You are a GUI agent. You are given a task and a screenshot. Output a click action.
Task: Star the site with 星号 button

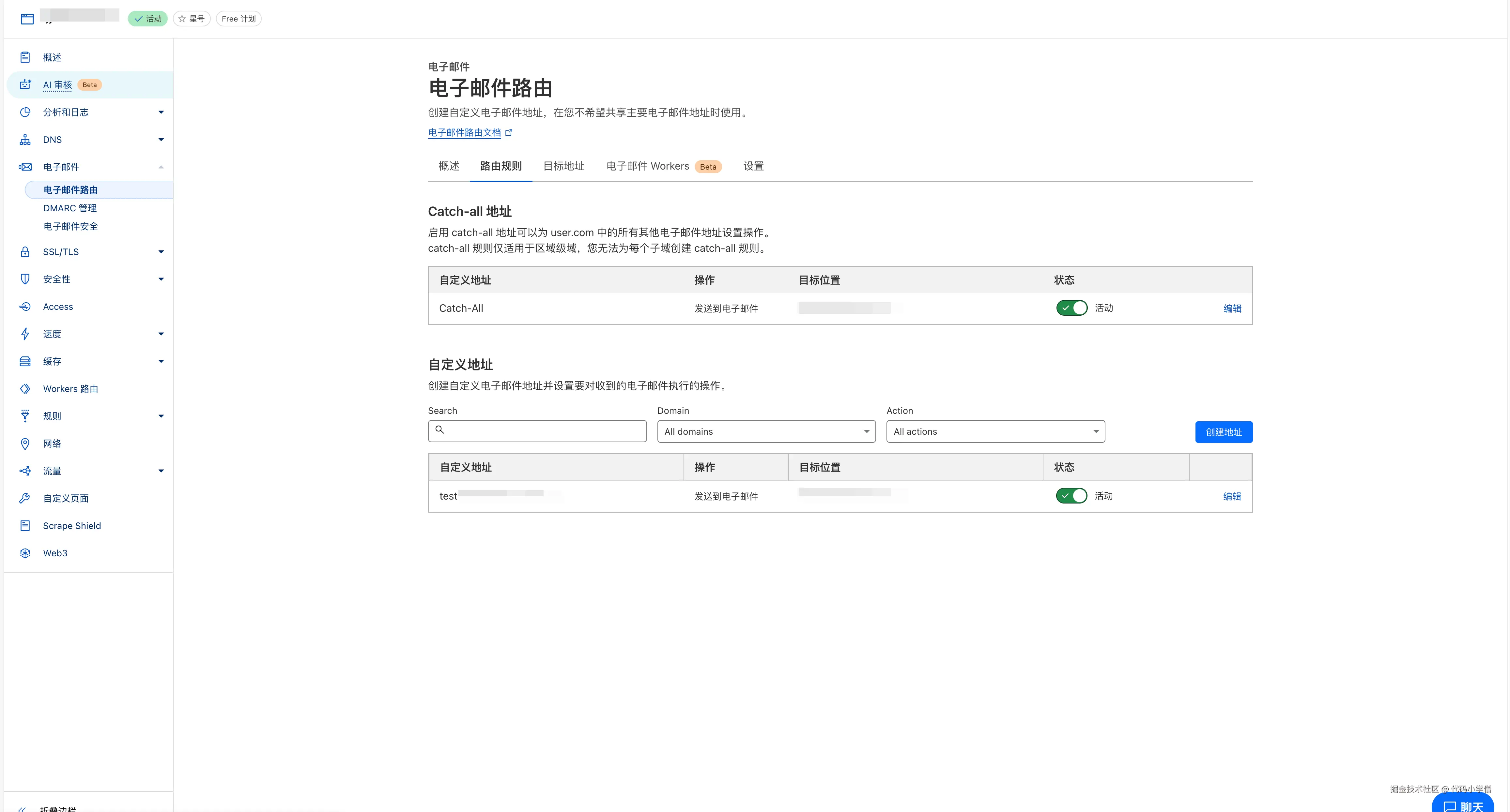pyautogui.click(x=192, y=19)
